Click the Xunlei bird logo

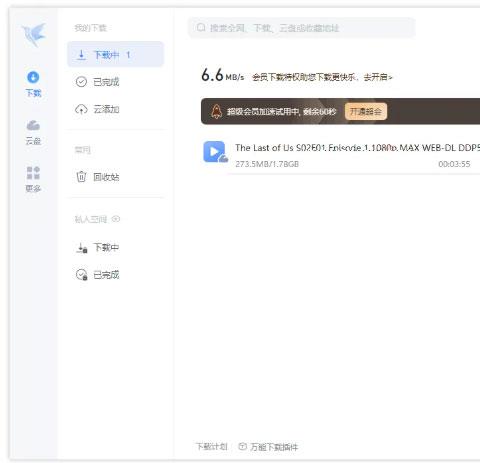[34, 34]
